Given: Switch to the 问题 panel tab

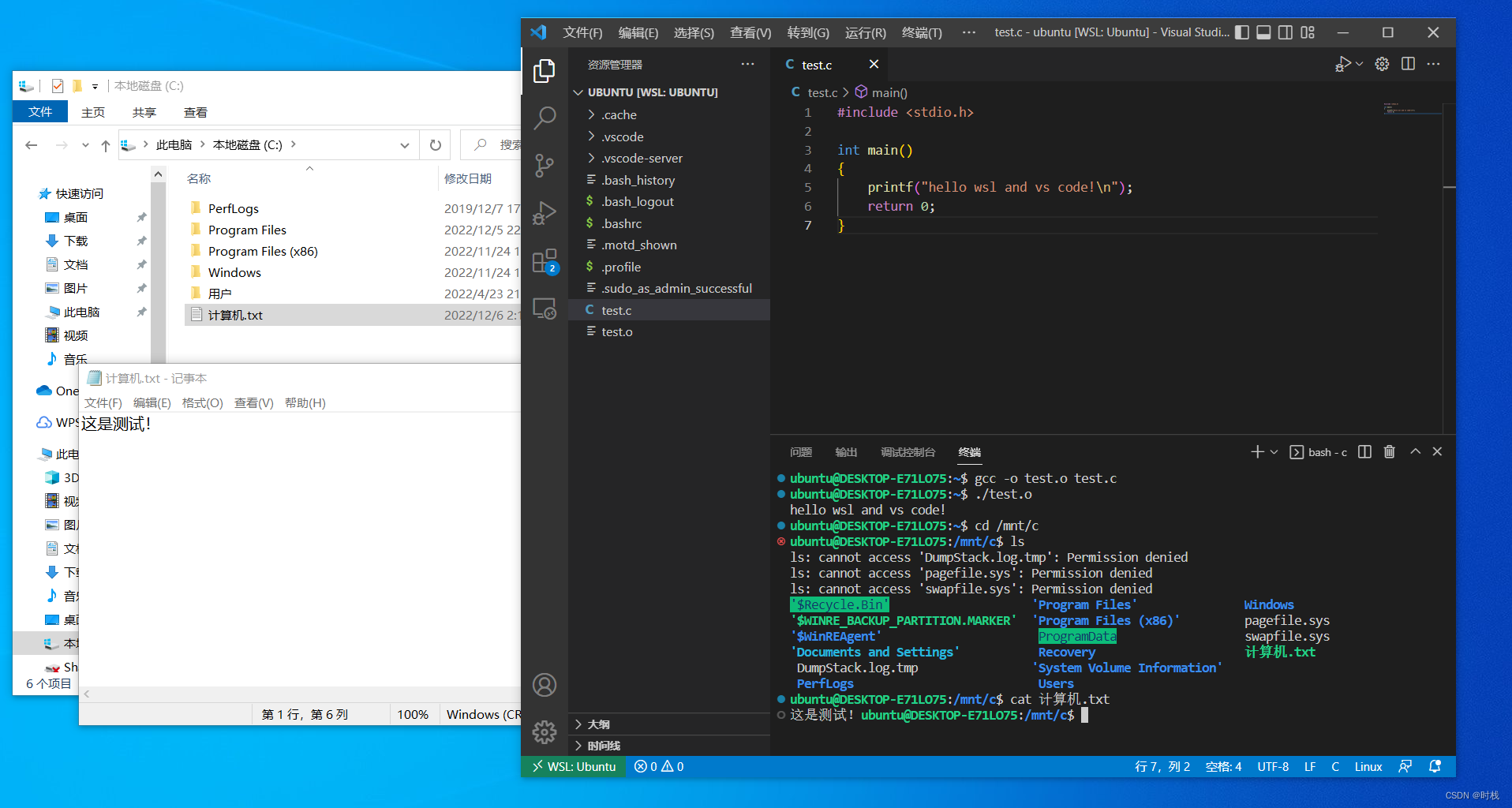Looking at the screenshot, I should pyautogui.click(x=800, y=452).
